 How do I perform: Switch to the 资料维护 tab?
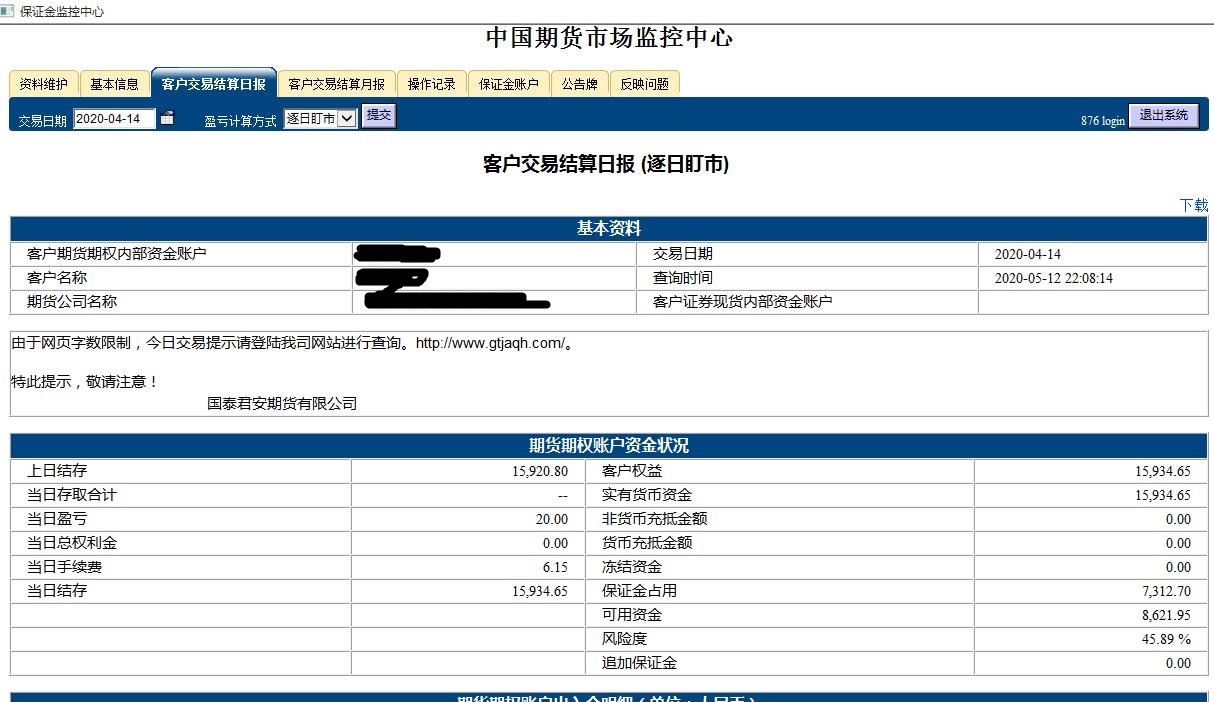pyautogui.click(x=44, y=84)
